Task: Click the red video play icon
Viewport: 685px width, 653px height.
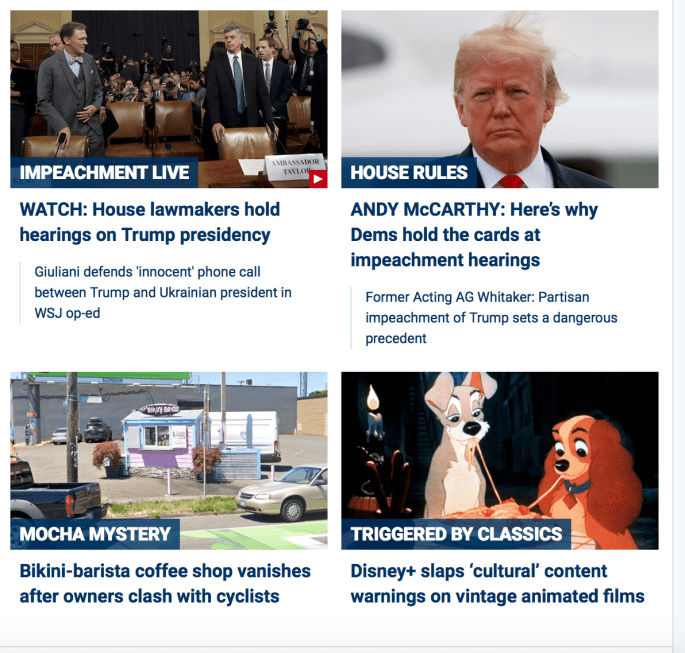Action: tap(318, 179)
